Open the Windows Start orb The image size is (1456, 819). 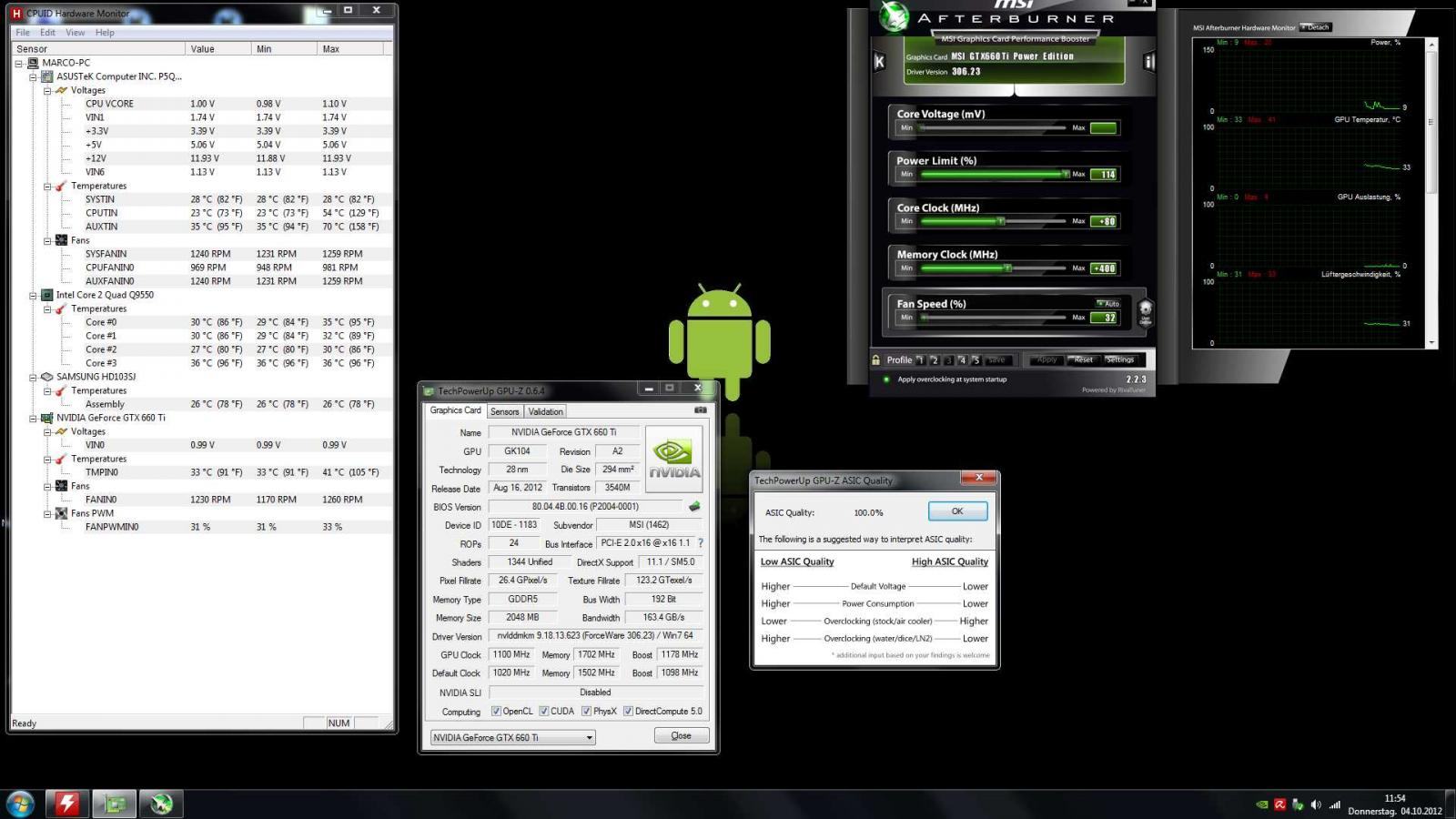pyautogui.click(x=20, y=804)
